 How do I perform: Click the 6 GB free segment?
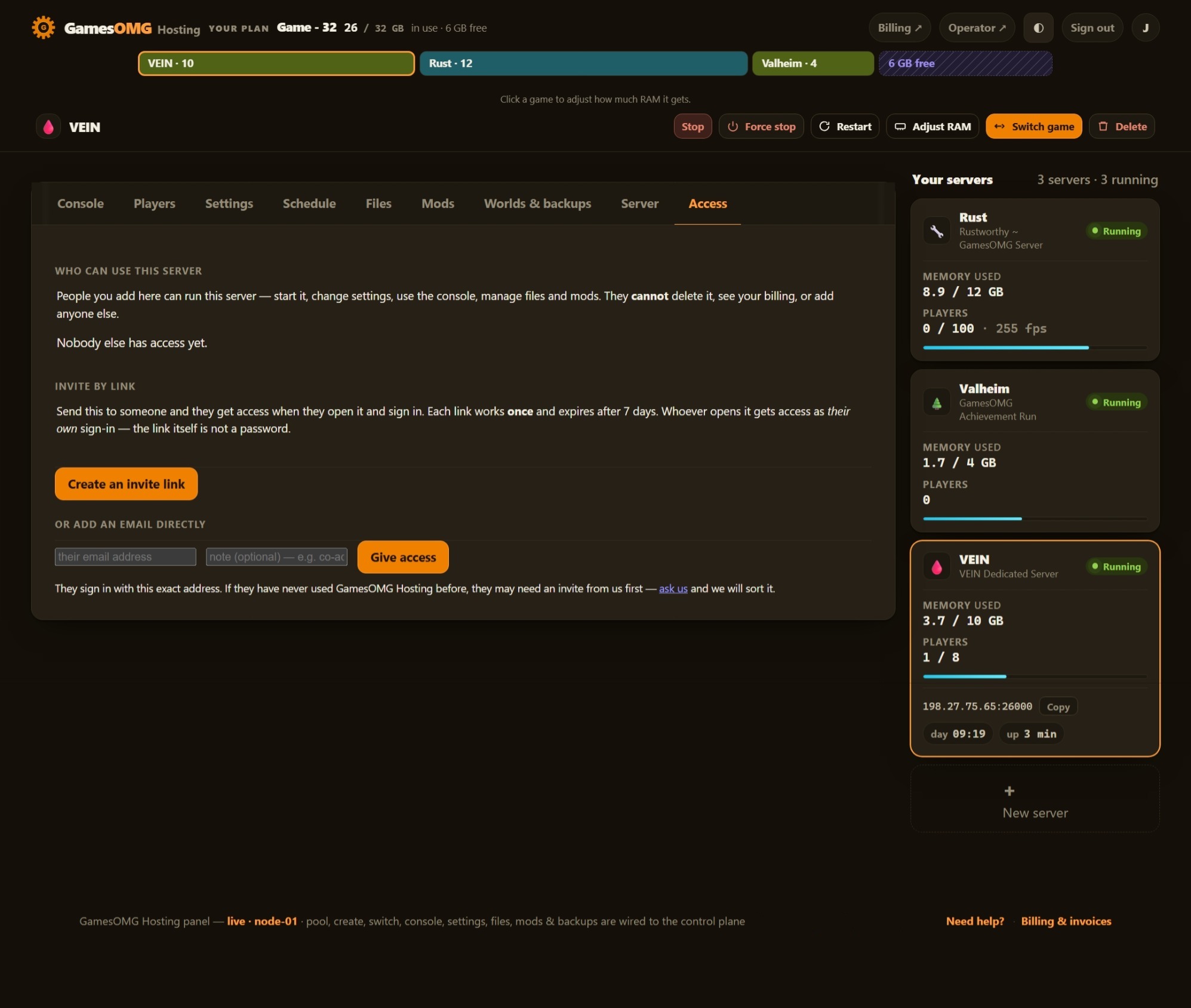pyautogui.click(x=965, y=63)
